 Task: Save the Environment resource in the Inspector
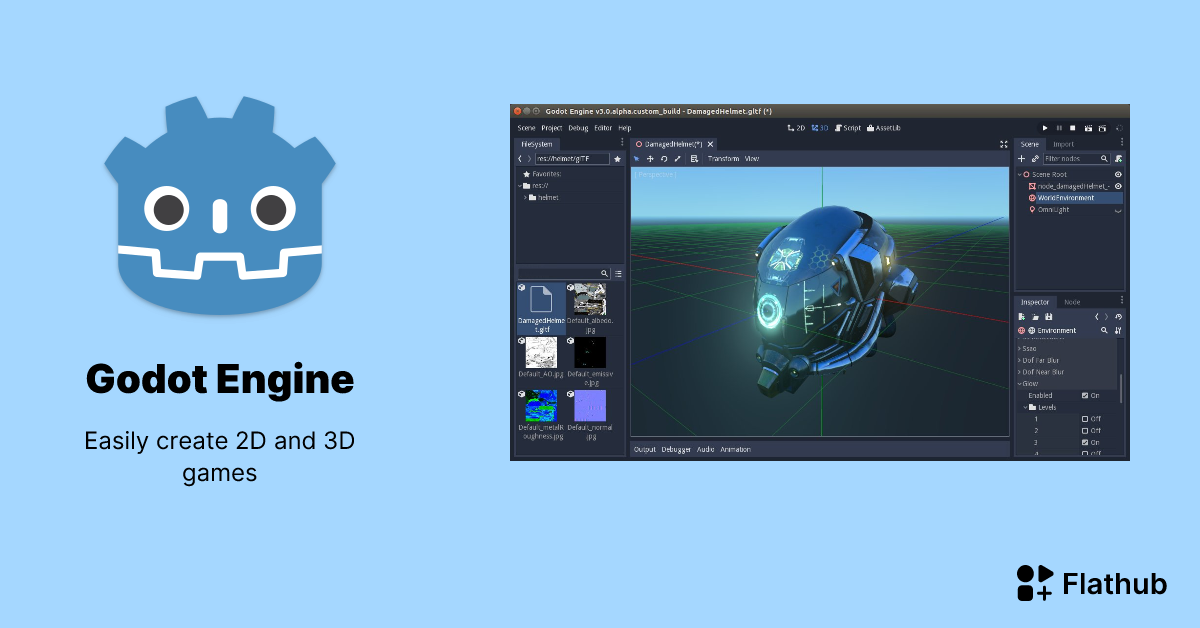1049,317
